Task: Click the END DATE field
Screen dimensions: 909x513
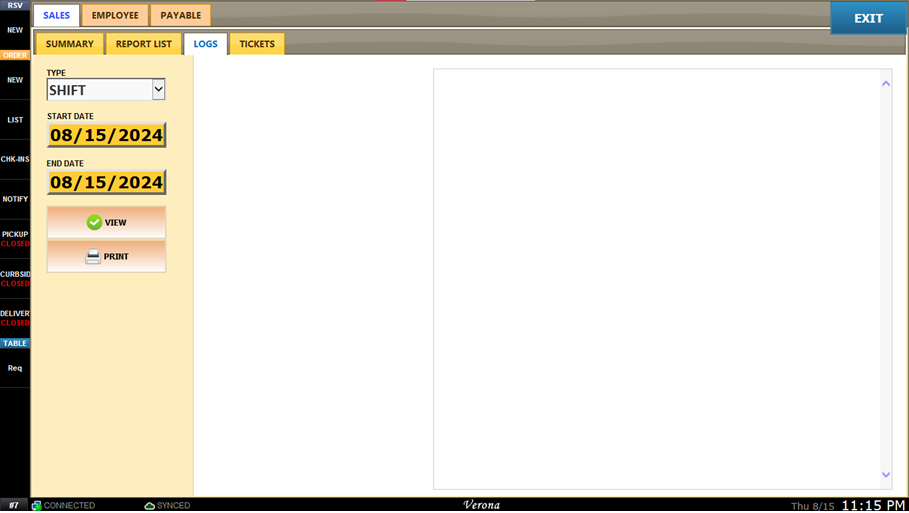Action: tap(107, 183)
